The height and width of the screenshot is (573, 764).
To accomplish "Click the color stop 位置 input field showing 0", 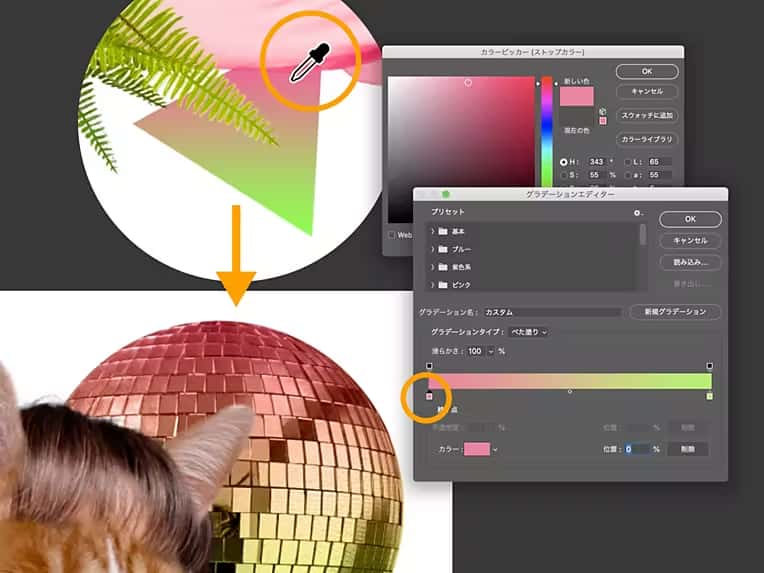I will point(637,449).
